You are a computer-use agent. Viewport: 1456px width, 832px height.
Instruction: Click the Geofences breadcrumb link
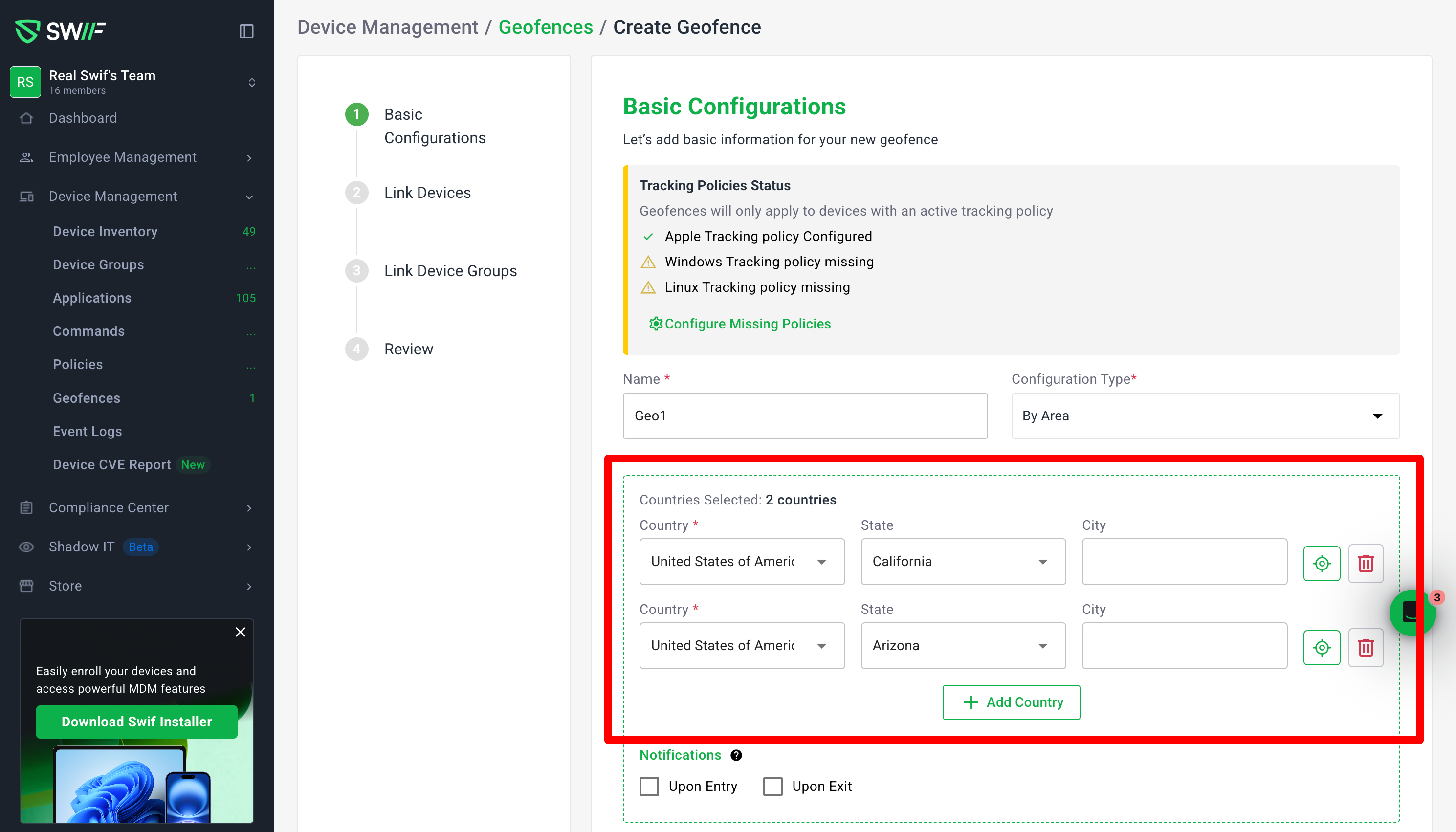545,27
